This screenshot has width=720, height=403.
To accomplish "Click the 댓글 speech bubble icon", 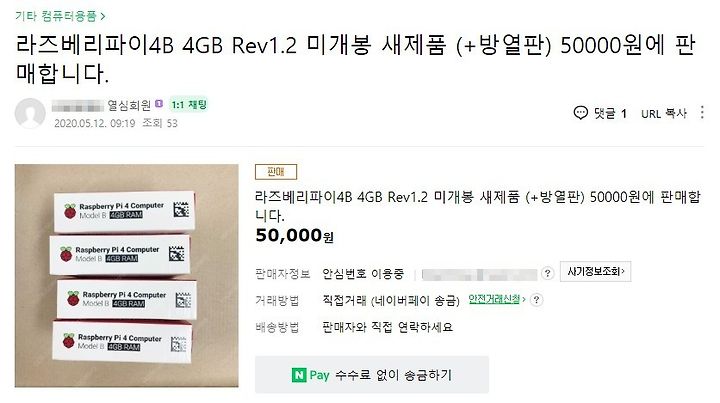I will pyautogui.click(x=580, y=113).
